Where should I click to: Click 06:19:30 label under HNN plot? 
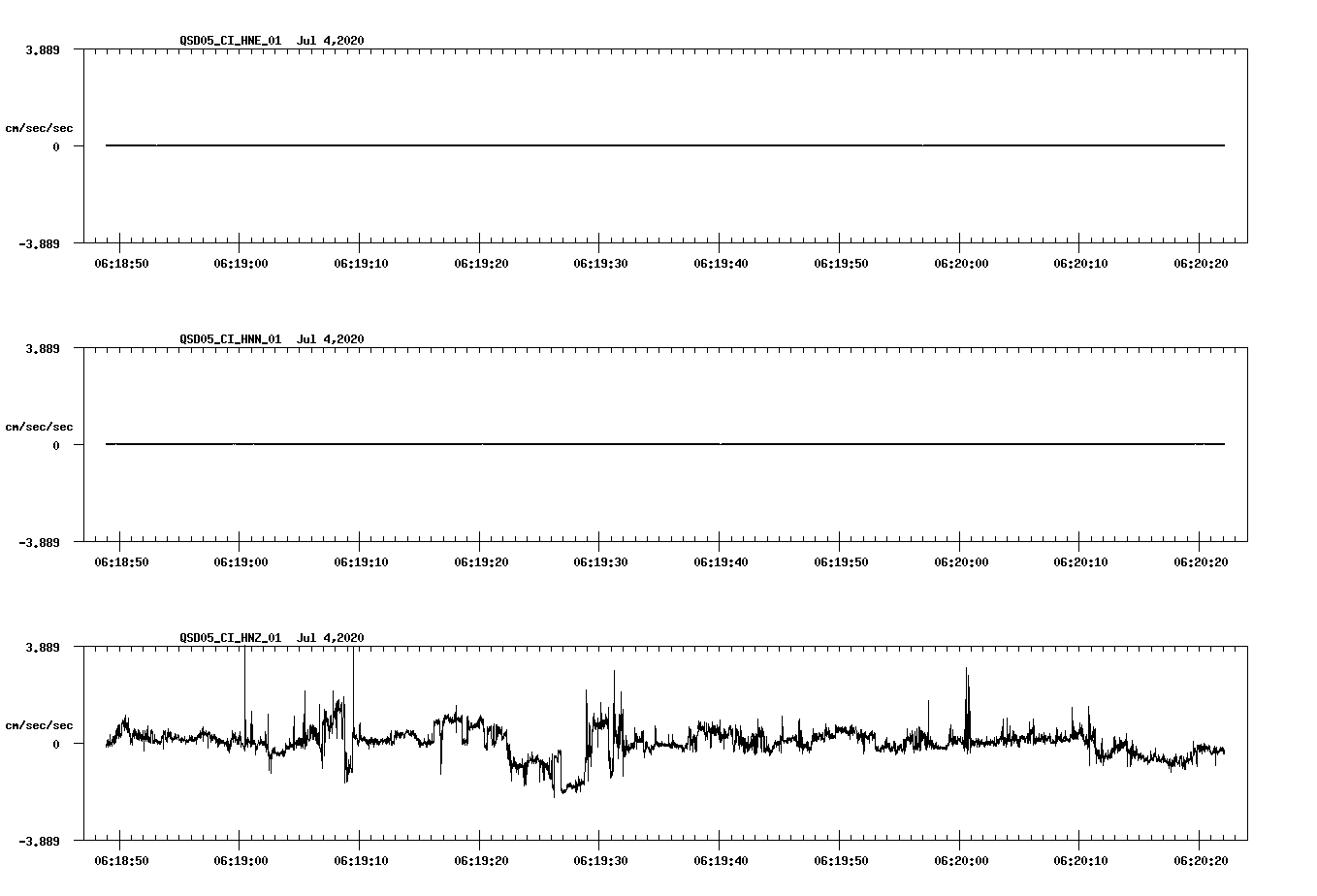point(600,562)
